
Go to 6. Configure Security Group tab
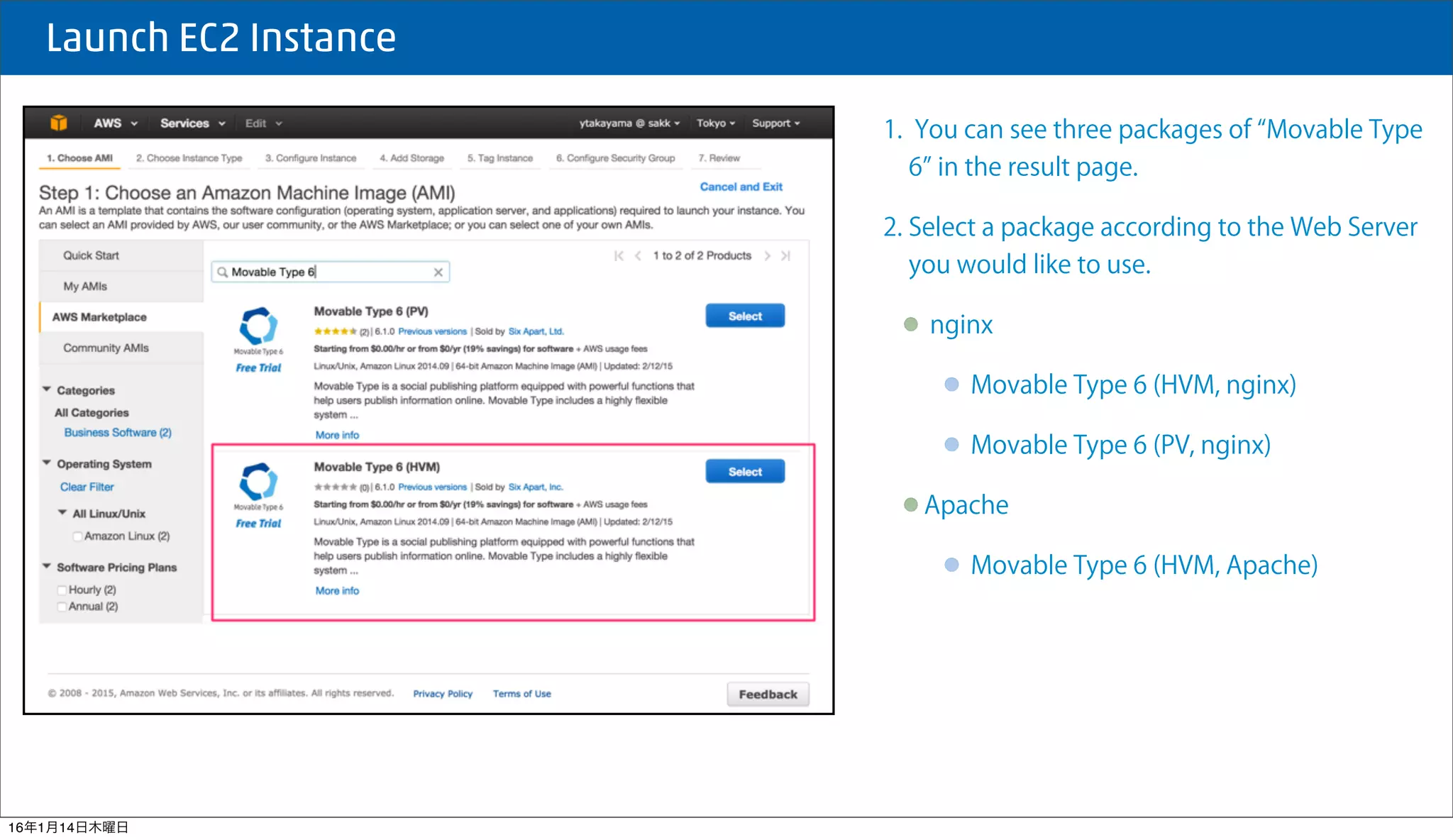[615, 157]
